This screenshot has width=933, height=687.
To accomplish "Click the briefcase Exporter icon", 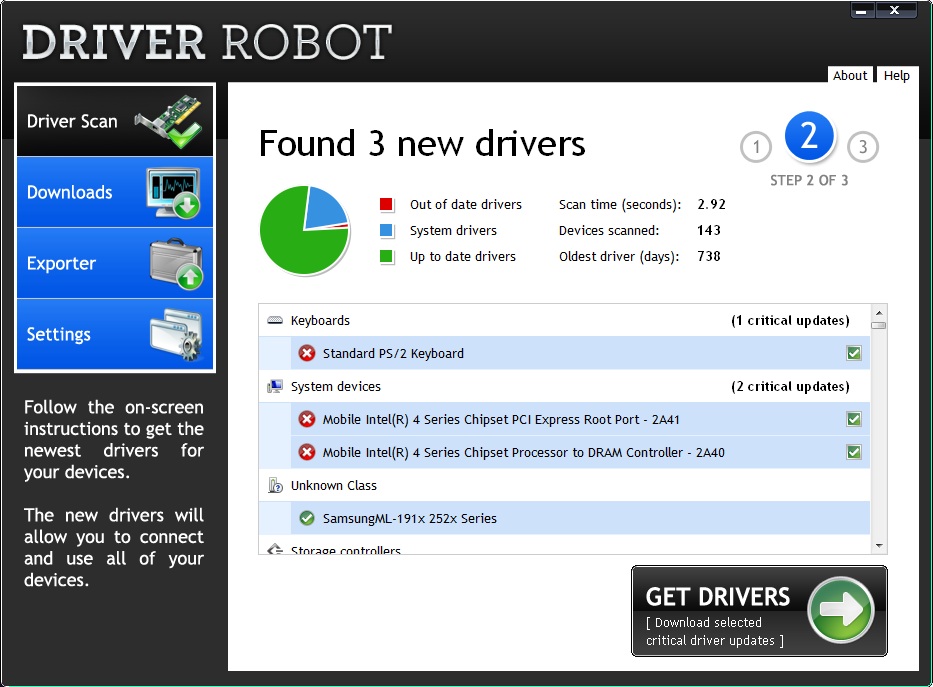I will coord(176,263).
